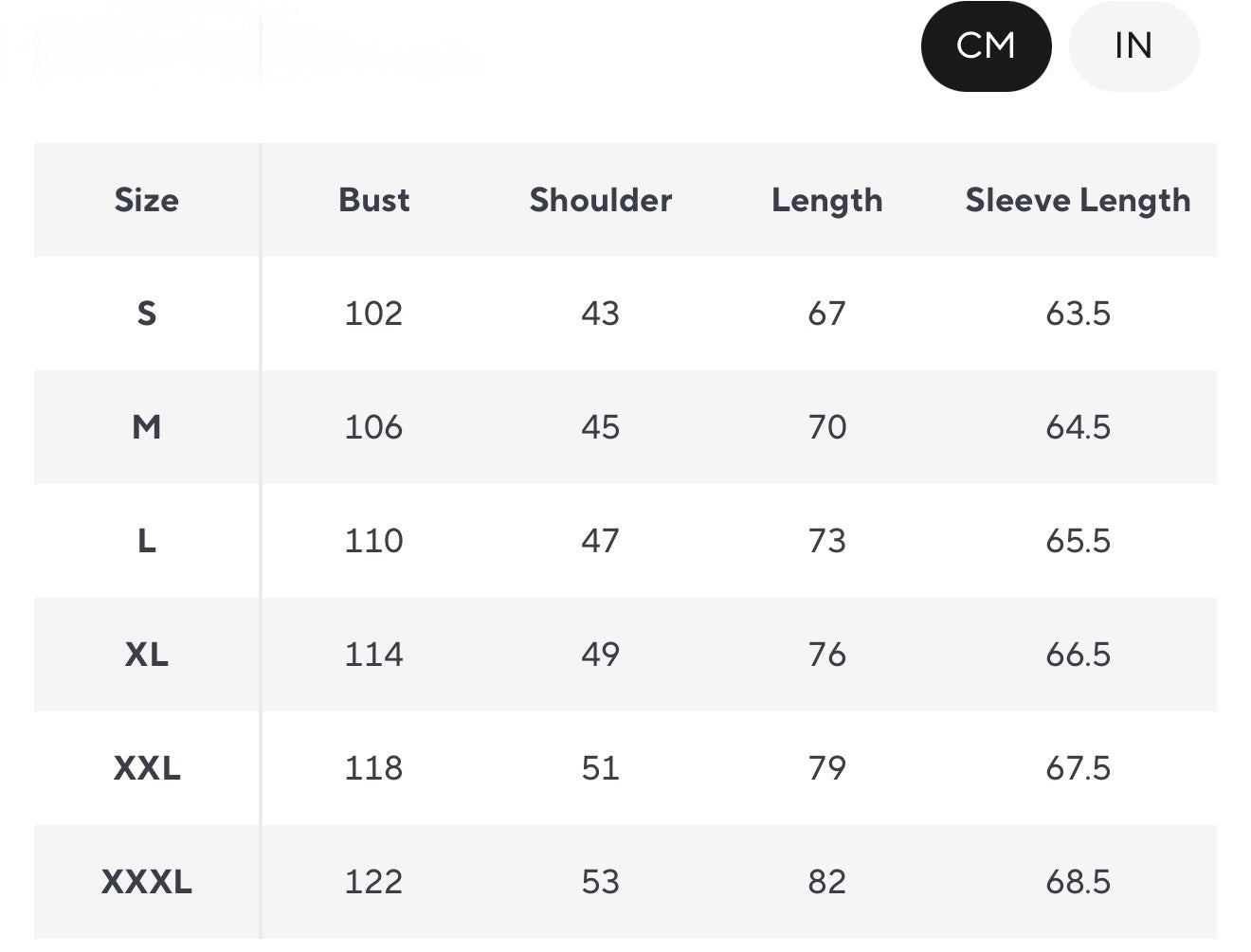
Task: Select the length value 73
Action: coord(826,541)
